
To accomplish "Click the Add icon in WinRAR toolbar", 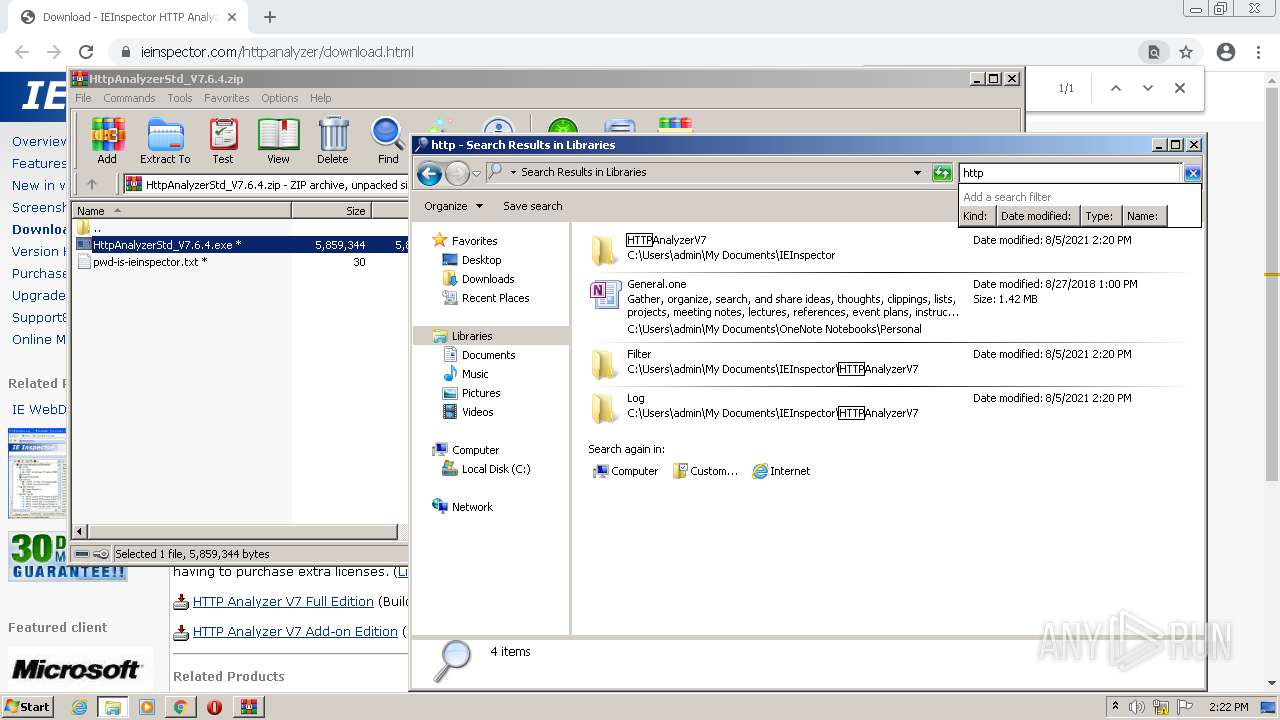I will (x=107, y=141).
